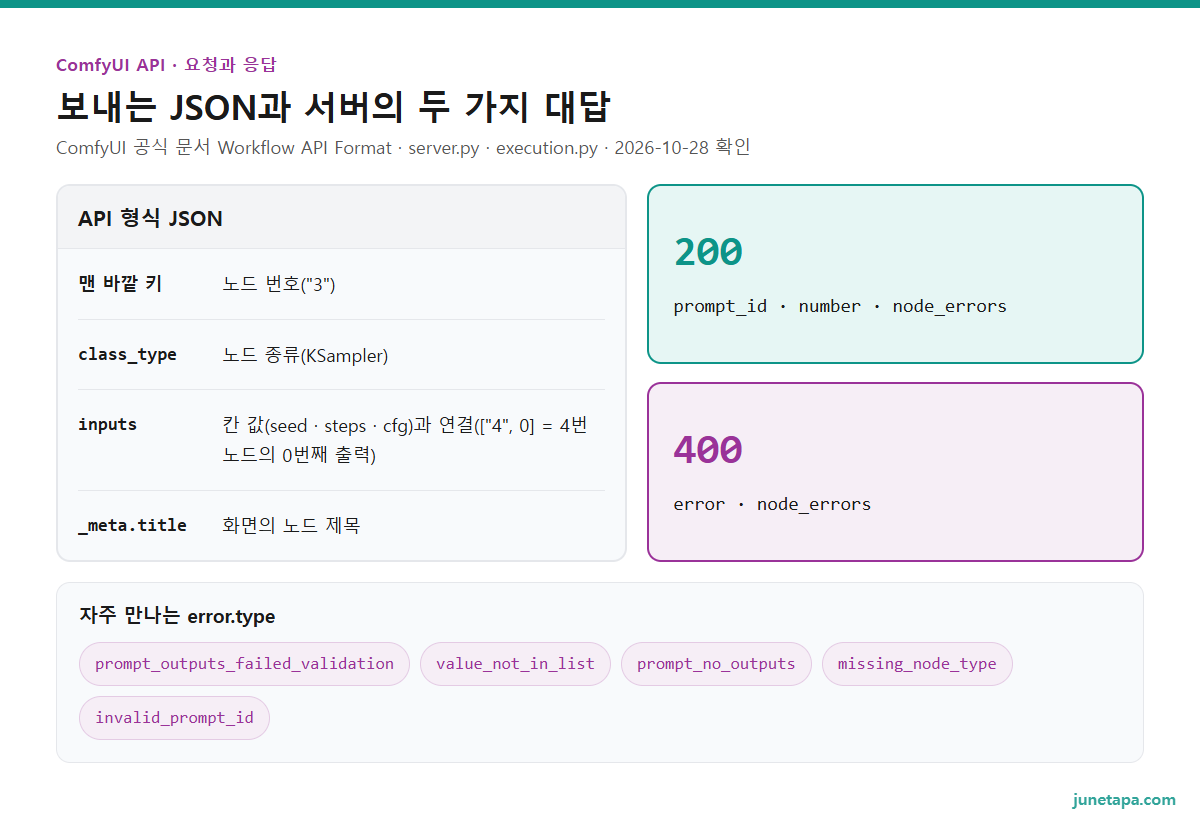This screenshot has height=828, width=1200.
Task: Click the 'ComfyUI API · 요청과 응답' overline
Action: tap(166, 65)
